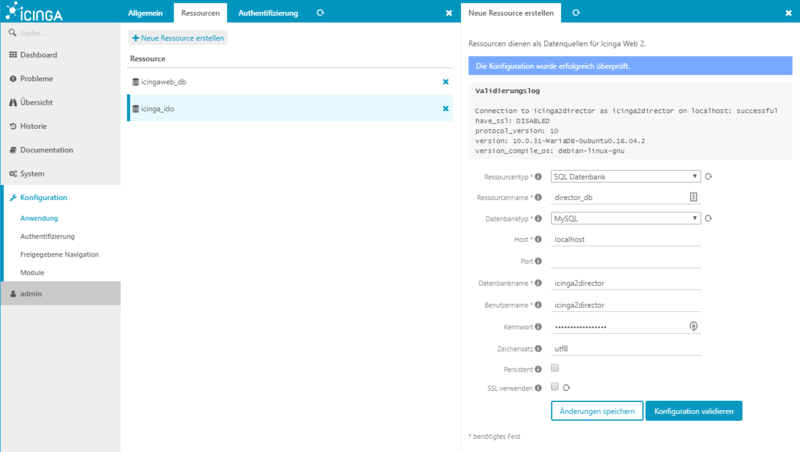
Task: Click the Änderungen speichern button
Action: (x=596, y=411)
